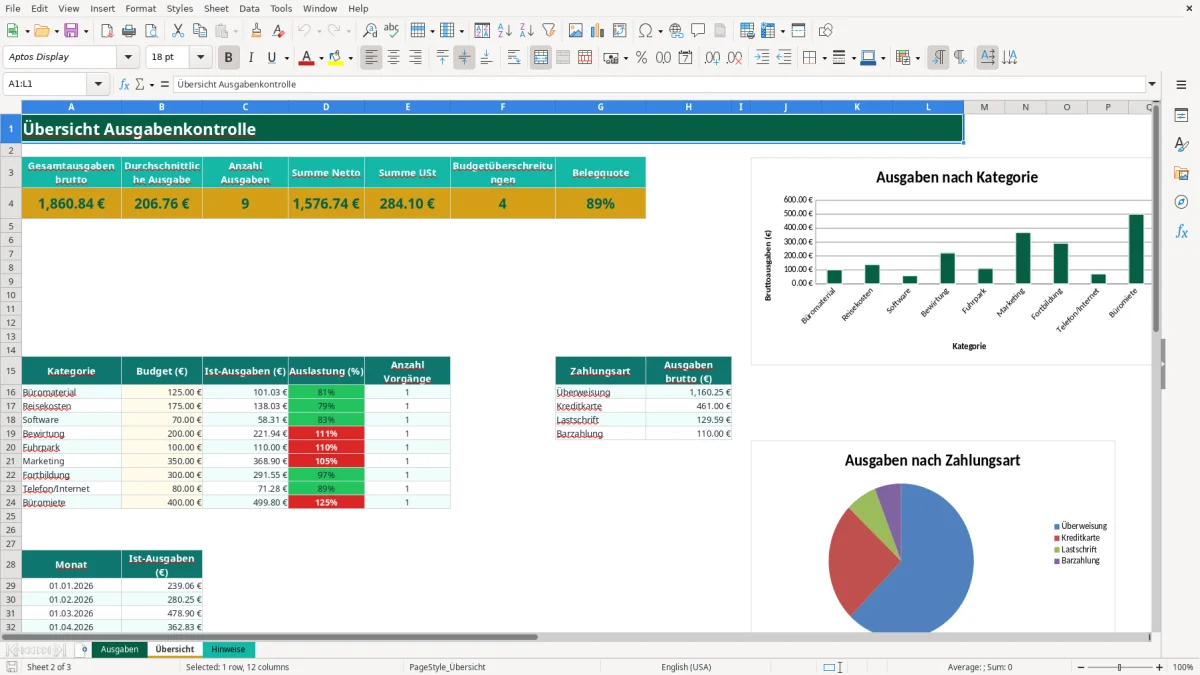The image size is (1200, 675).
Task: Click the AutoFilter funnel icon
Action: 548,31
